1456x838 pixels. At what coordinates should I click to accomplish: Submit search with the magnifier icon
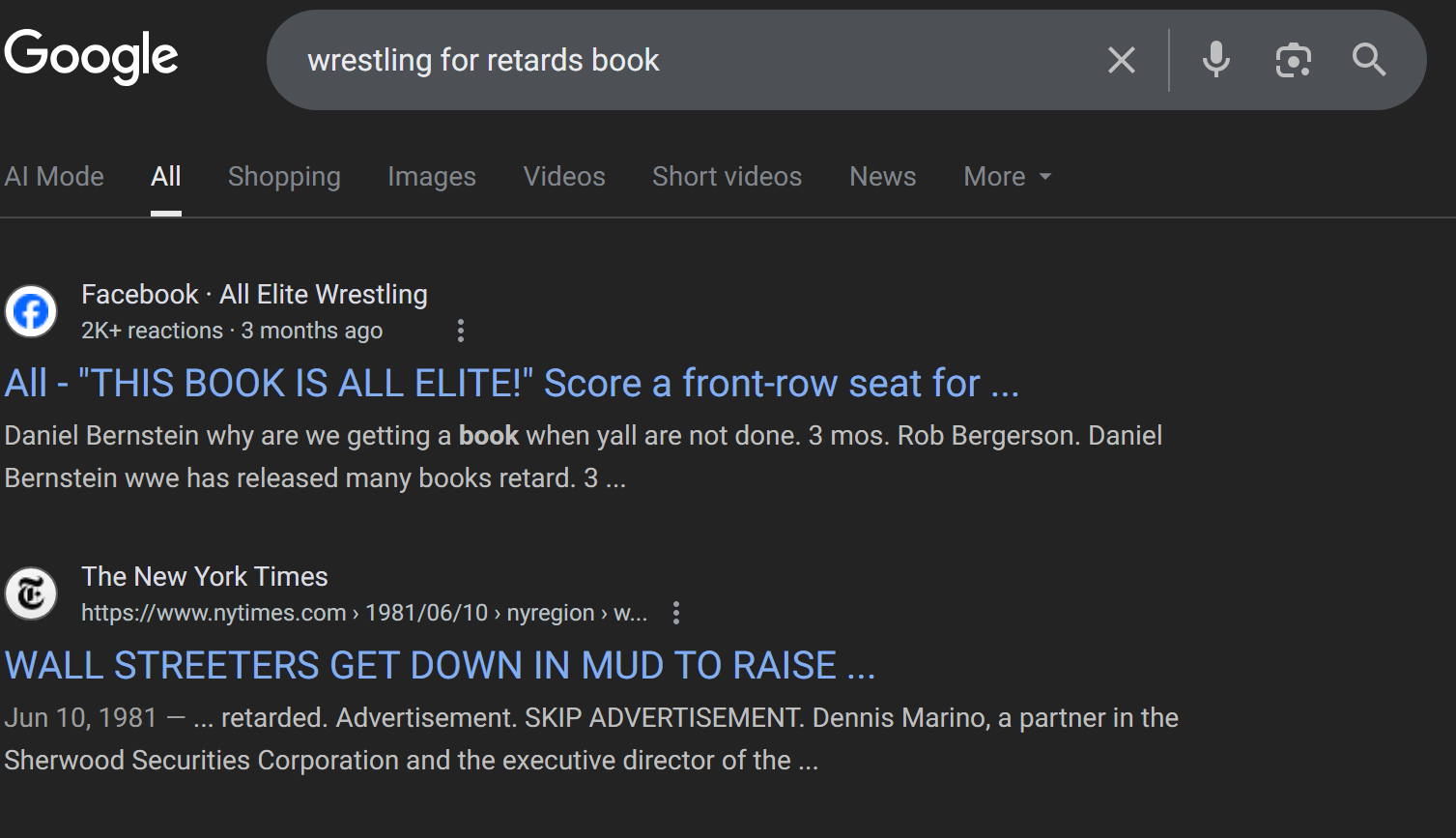pos(1368,60)
